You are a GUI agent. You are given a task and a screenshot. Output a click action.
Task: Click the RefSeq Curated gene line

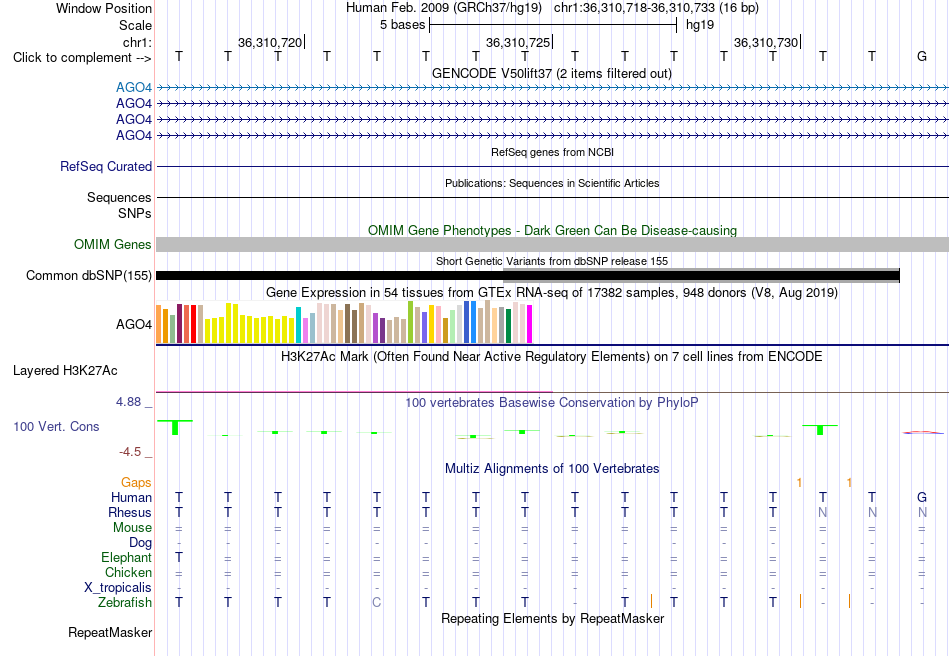[552, 167]
